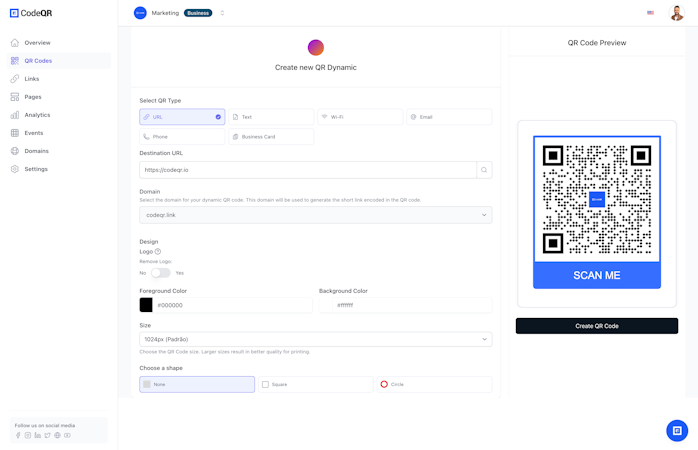Viewport: 698px width, 450px height.
Task: Open the website globe social link
Action: 57,435
